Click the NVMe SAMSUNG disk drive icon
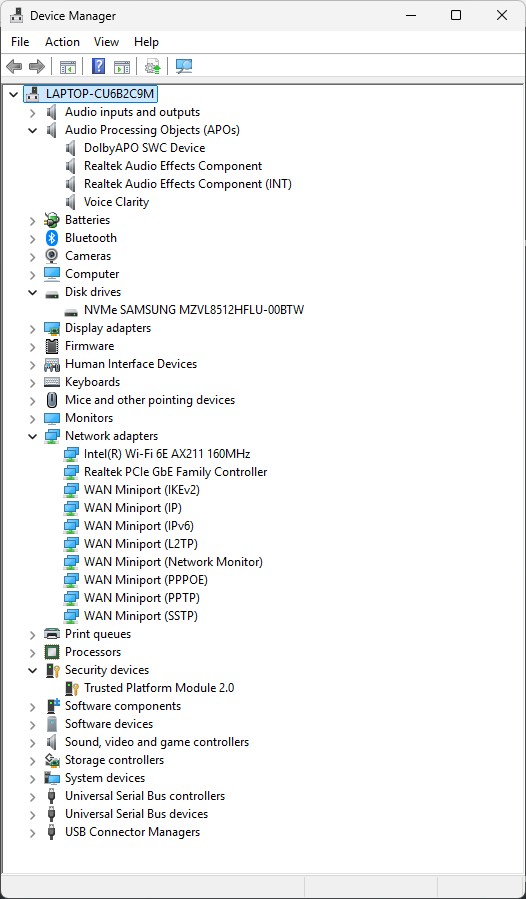 click(71, 310)
